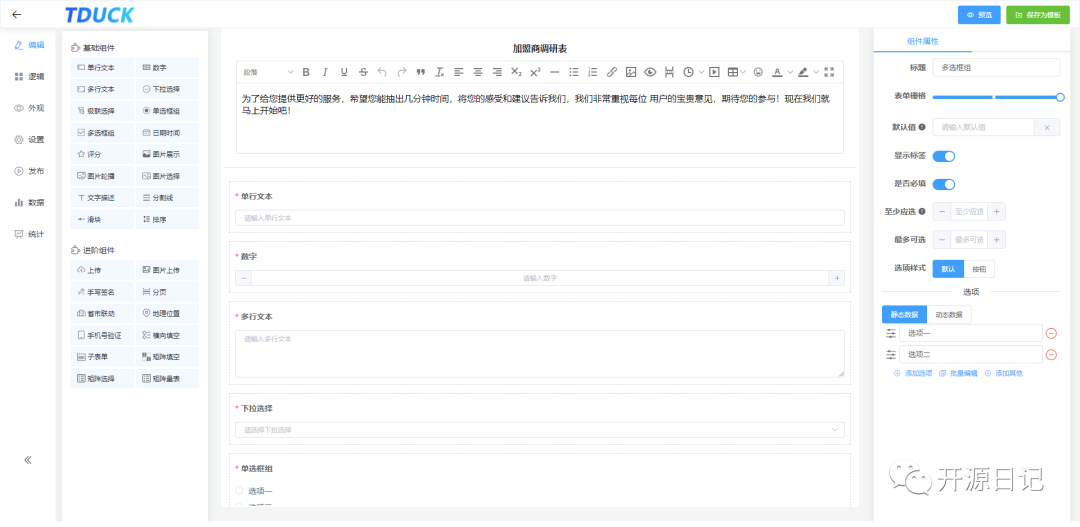
Task: Set option style to 按钮
Action: [x=979, y=269]
